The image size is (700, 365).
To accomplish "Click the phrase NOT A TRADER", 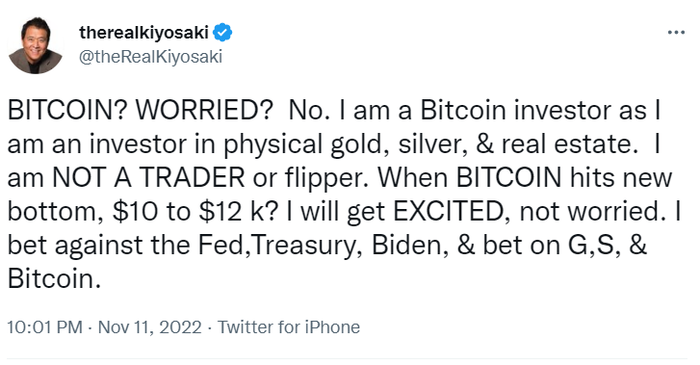I will pyautogui.click(x=149, y=177).
